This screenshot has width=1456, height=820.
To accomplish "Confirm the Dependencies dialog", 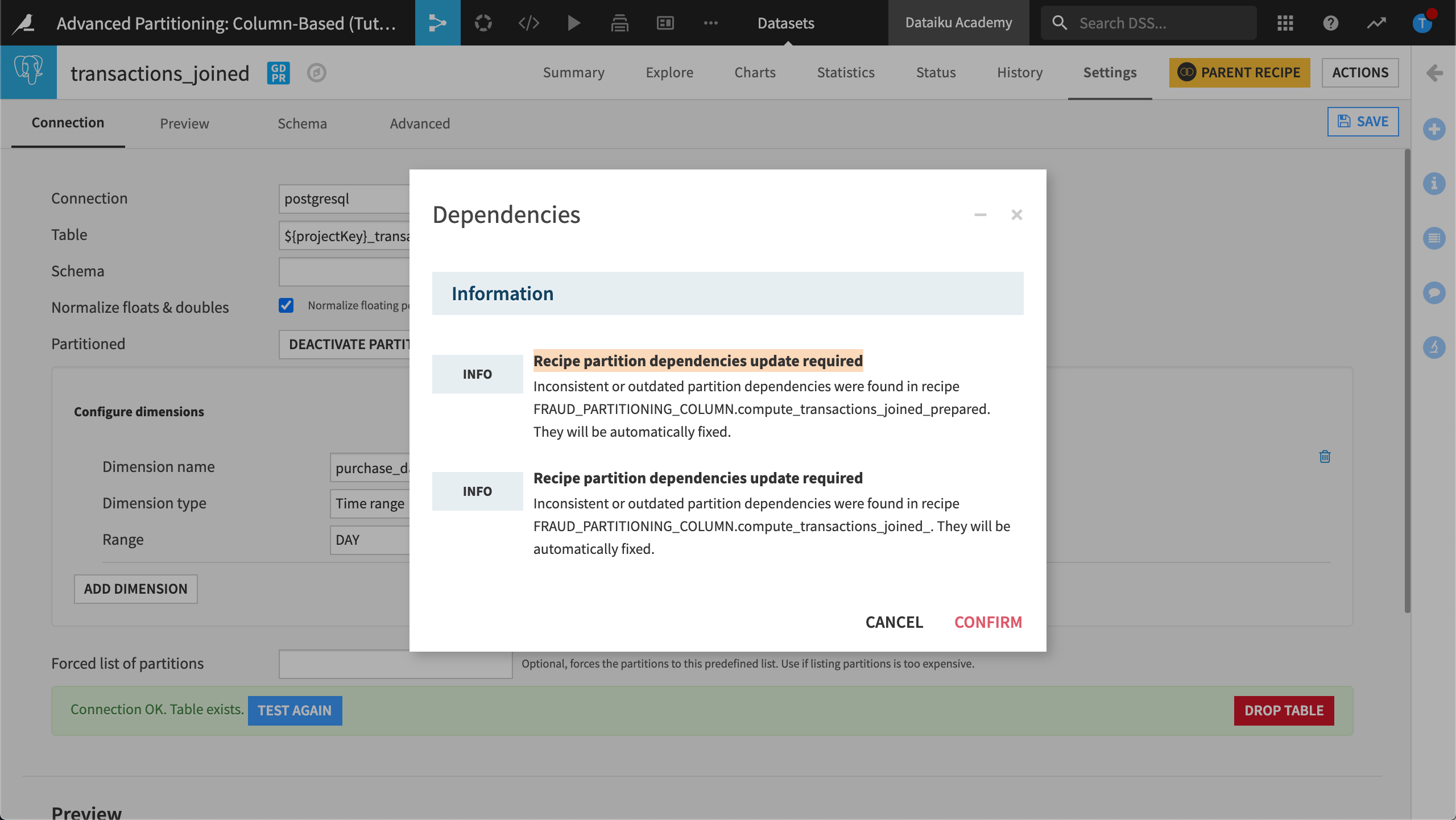I will point(988,622).
